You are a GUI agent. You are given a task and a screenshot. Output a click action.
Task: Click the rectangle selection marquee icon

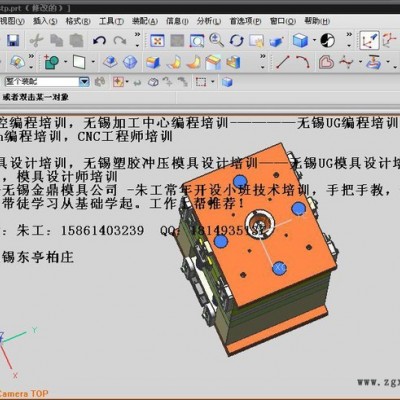[x=201, y=82]
